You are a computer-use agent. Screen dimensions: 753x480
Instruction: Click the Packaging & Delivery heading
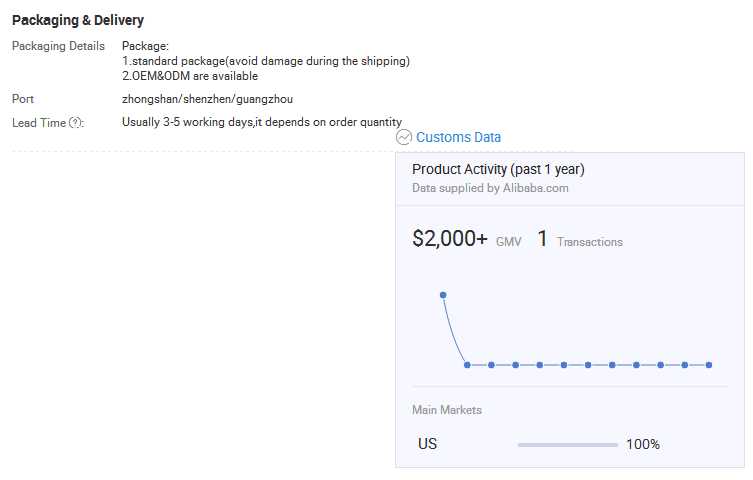(x=78, y=20)
